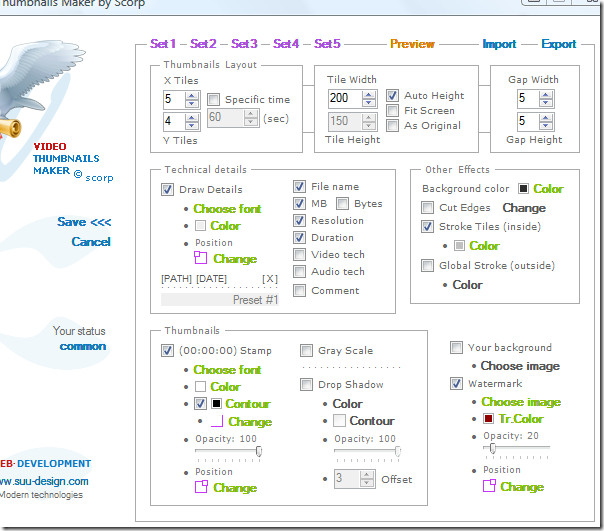The height and width of the screenshot is (531, 604).
Task: Enable Your background option
Action: [456, 348]
